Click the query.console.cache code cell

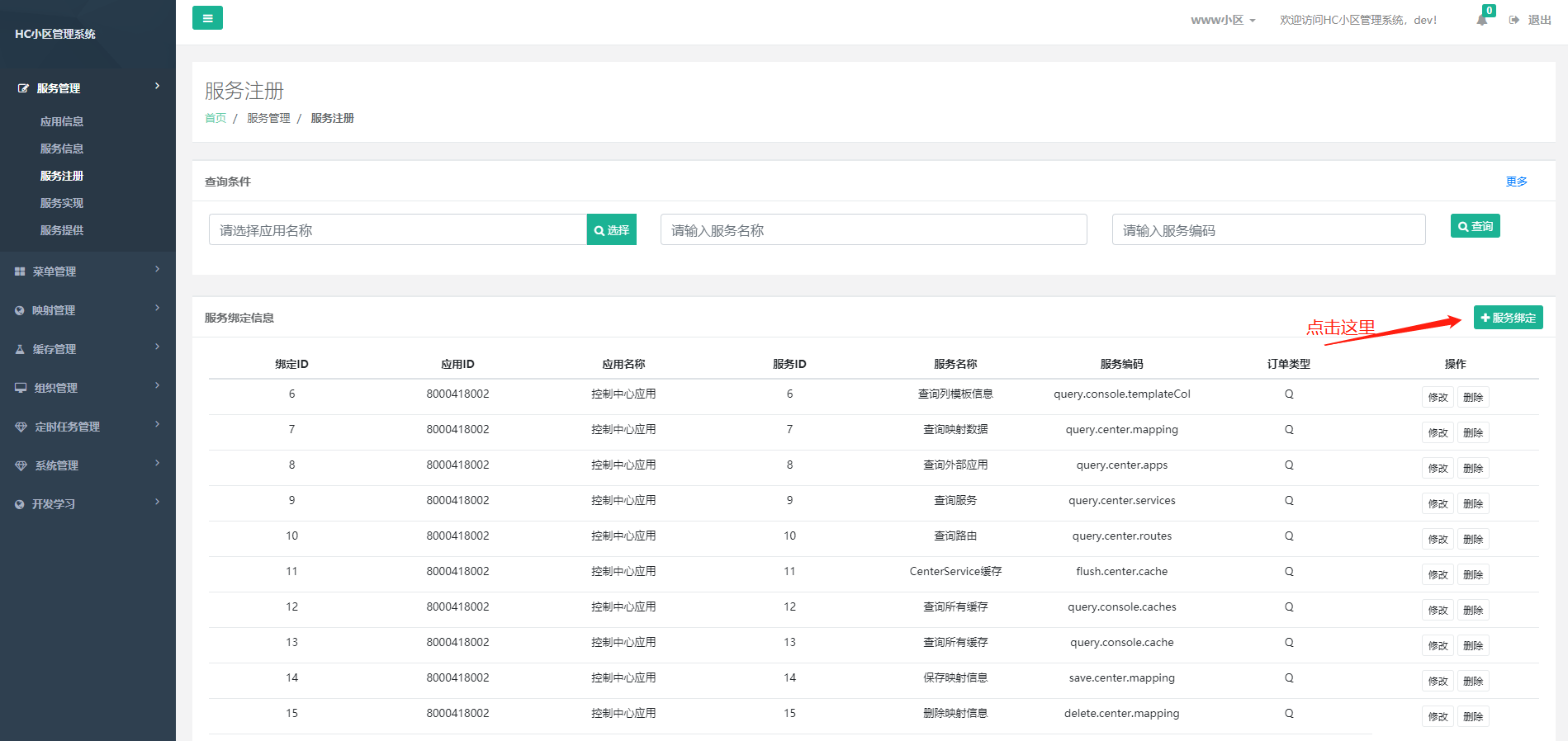tap(1121, 642)
